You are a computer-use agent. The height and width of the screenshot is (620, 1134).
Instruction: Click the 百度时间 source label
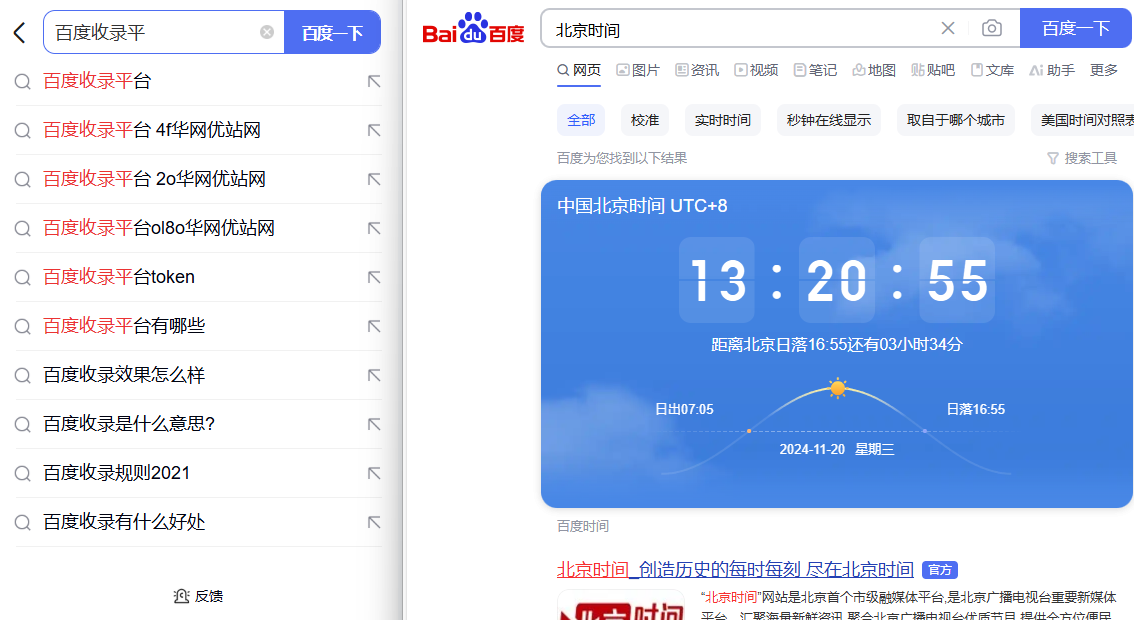[583, 526]
